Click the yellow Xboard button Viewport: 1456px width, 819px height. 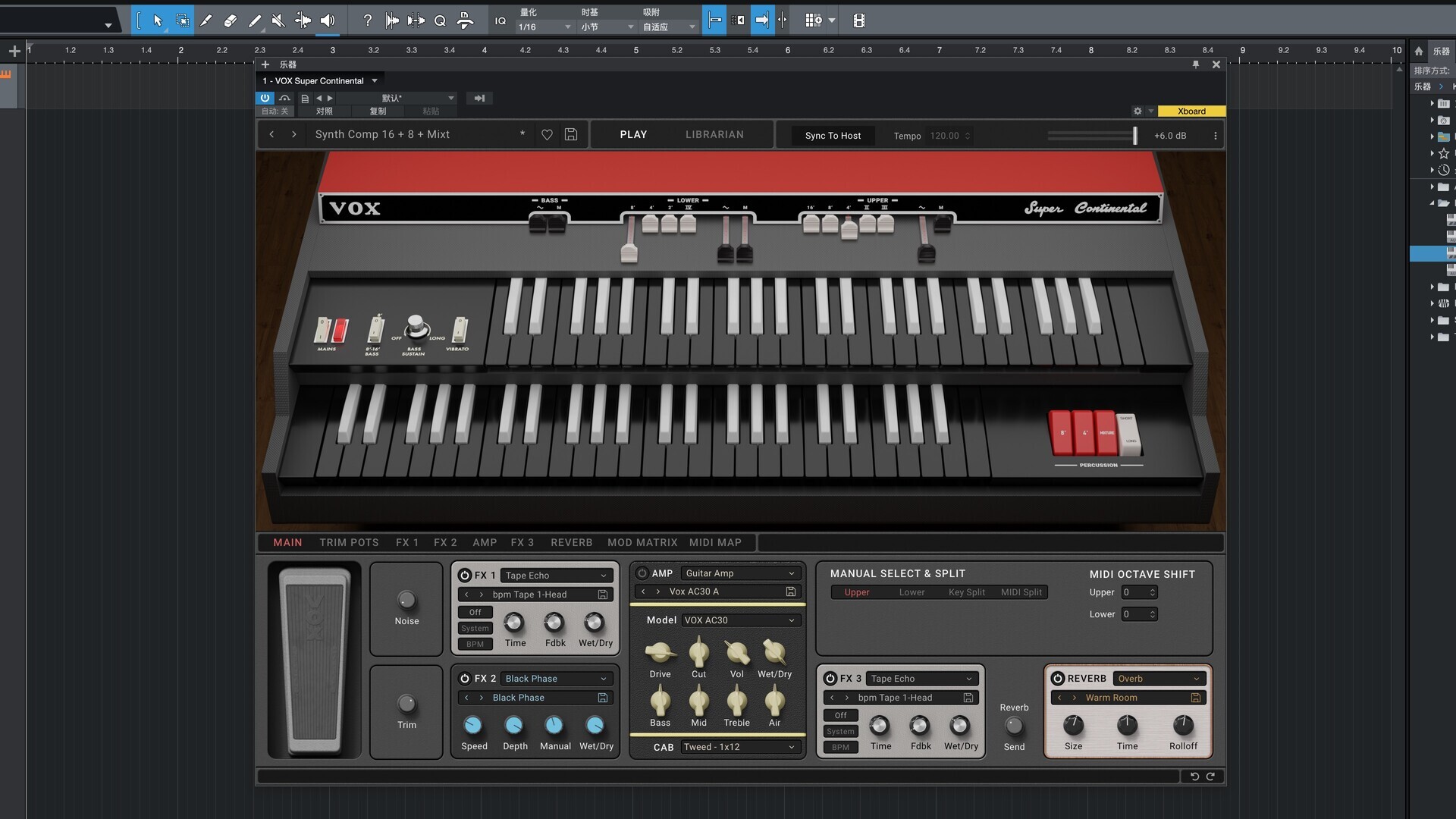click(1191, 111)
